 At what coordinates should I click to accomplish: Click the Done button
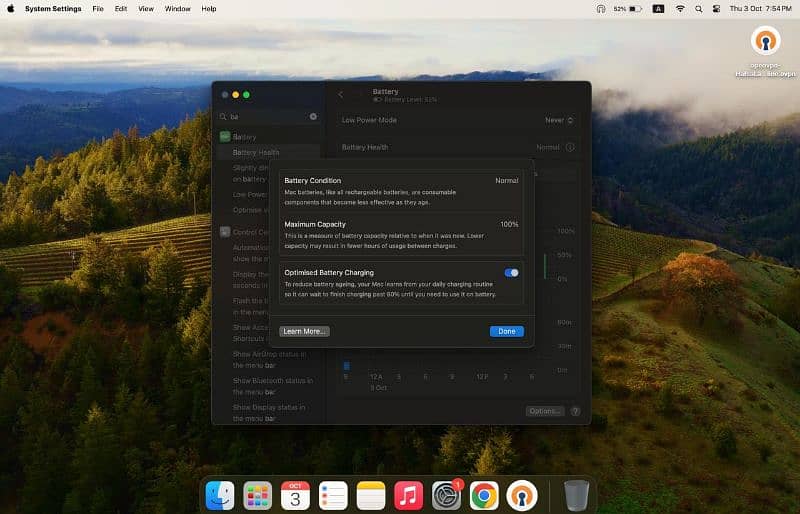click(x=506, y=331)
